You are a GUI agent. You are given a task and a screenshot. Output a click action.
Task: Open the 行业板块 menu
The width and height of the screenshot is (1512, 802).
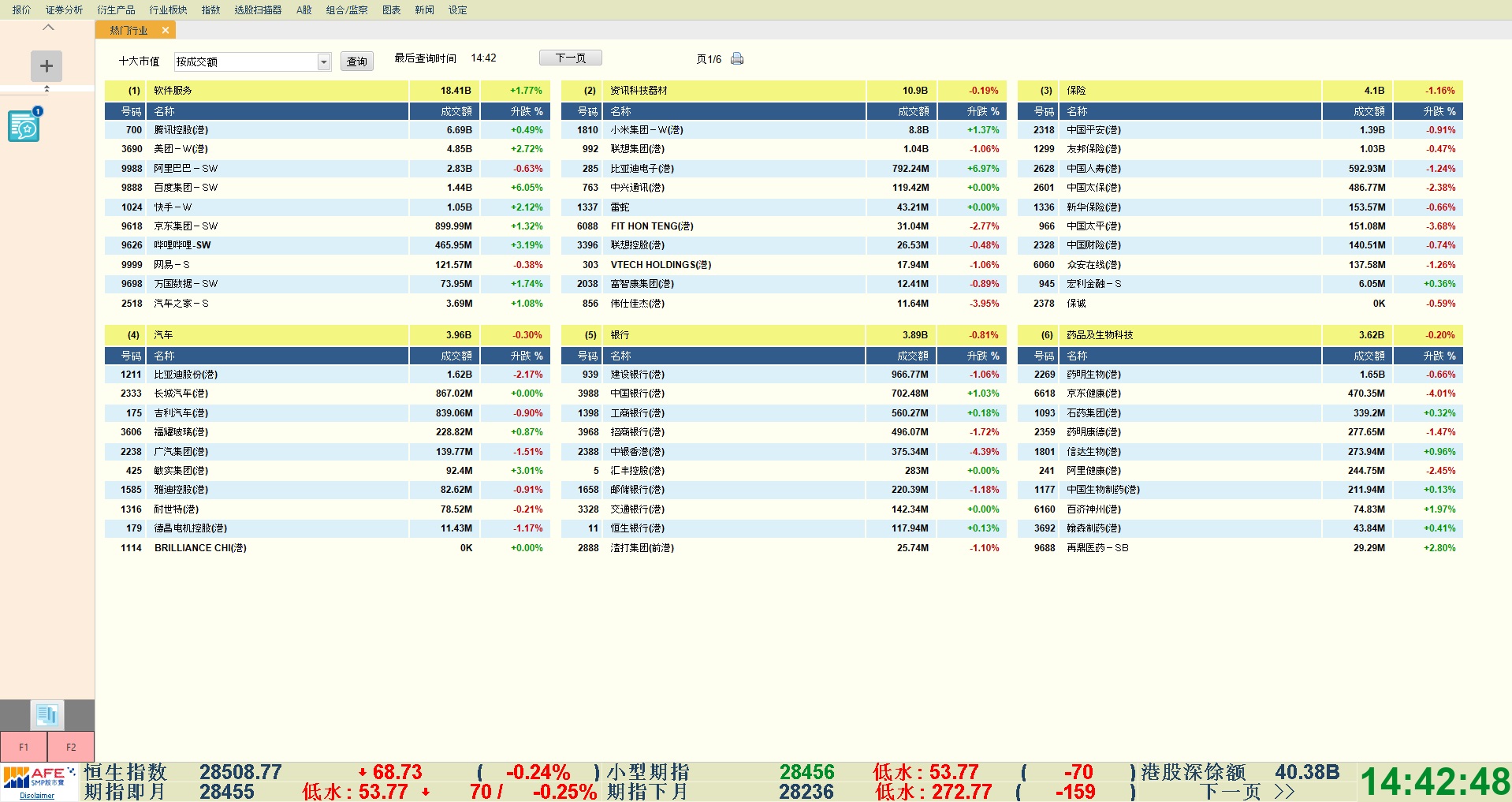point(168,9)
